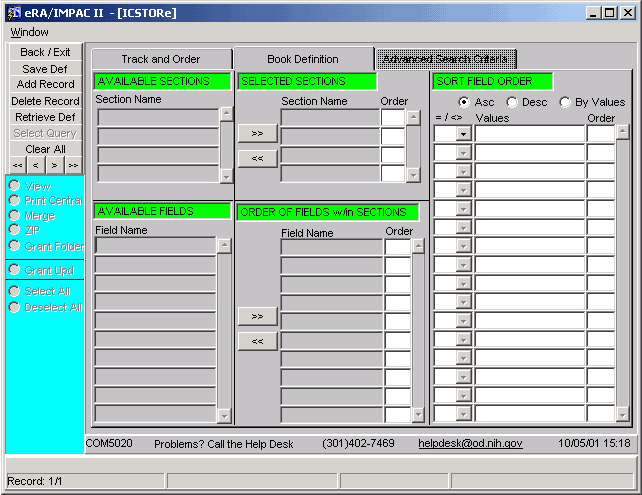Click the eRA/IMPAC II application title icon

click(x=14, y=13)
